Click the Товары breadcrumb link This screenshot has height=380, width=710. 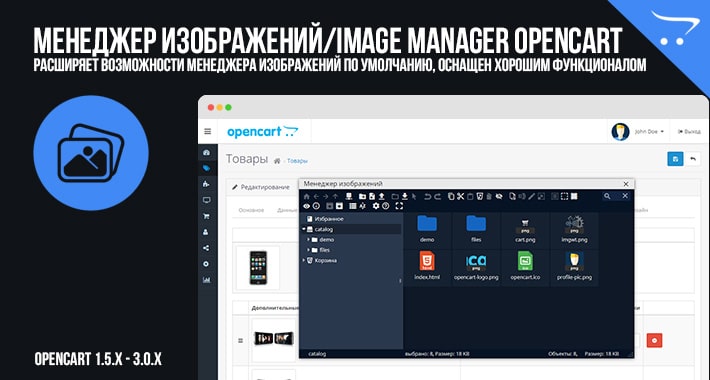(x=297, y=161)
